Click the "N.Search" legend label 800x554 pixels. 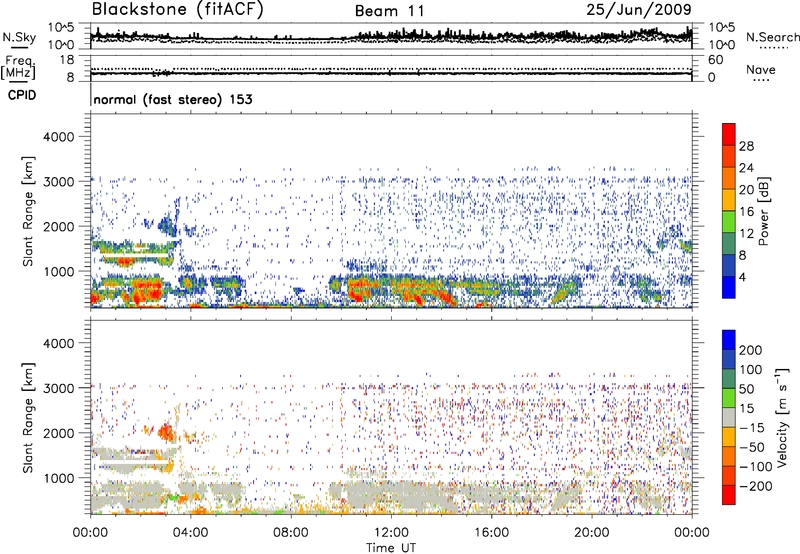772,37
